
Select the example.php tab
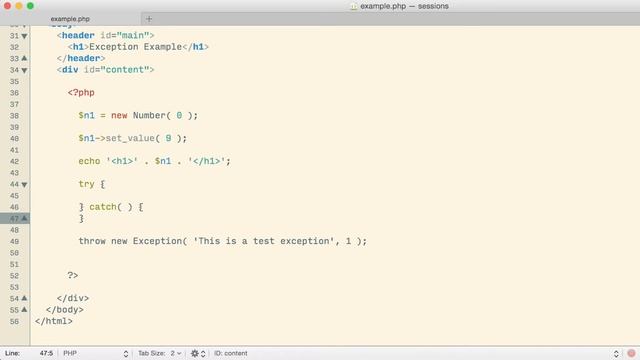point(70,19)
